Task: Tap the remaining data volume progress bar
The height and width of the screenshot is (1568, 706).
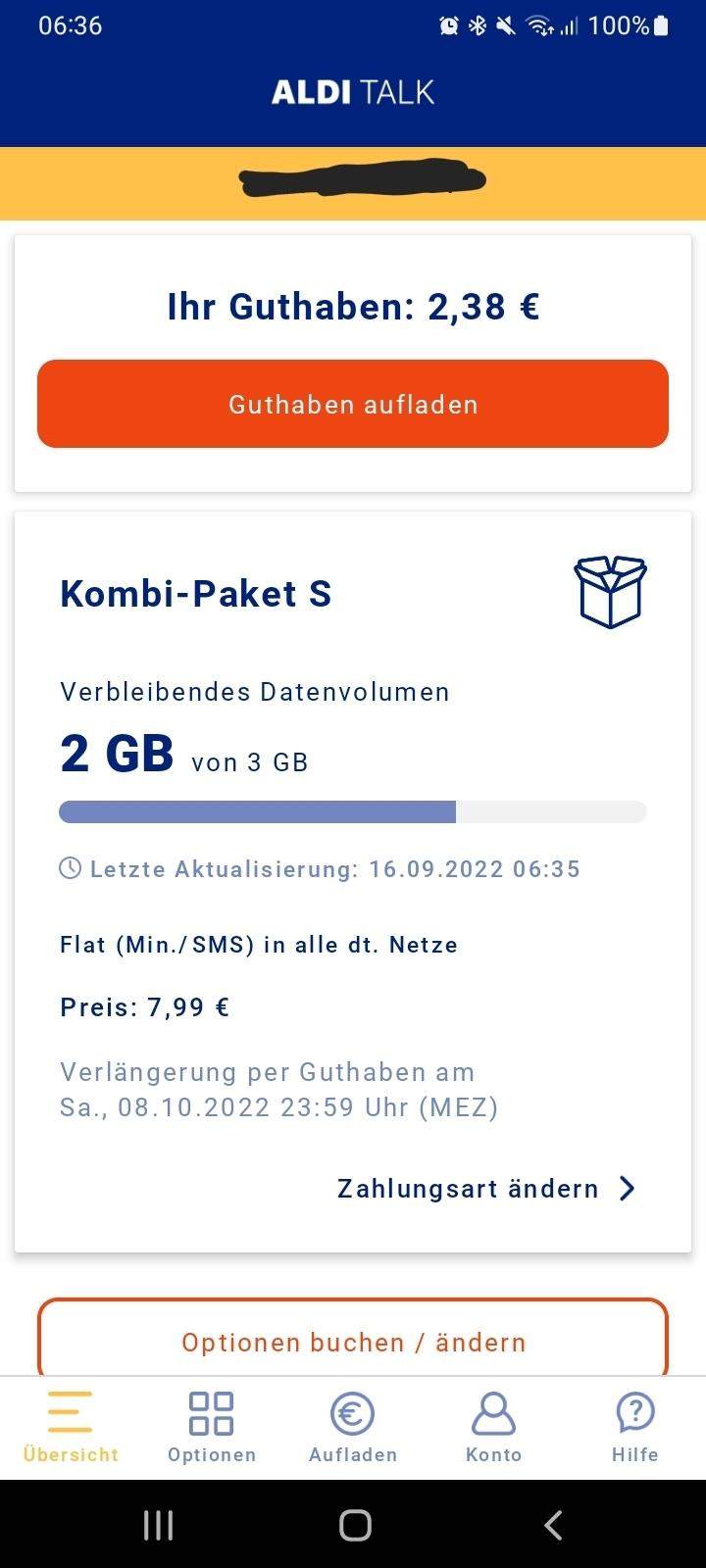Action: (353, 811)
